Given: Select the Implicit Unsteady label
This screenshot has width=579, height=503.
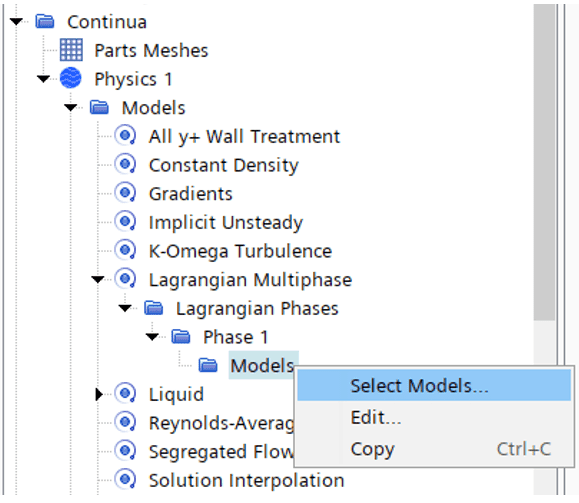Looking at the screenshot, I should (x=226, y=222).
